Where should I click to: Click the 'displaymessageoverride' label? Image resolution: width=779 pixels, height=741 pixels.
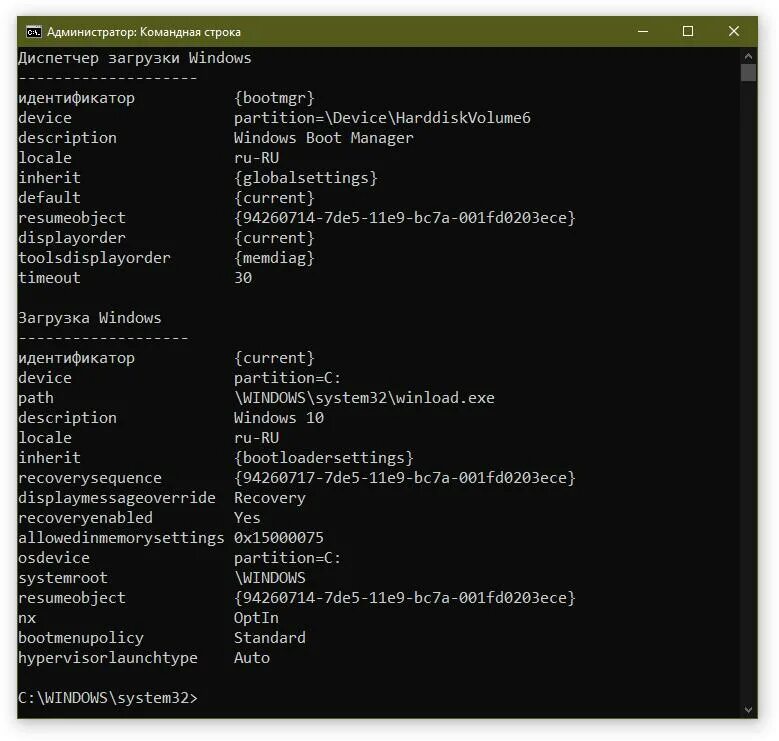click(117, 498)
